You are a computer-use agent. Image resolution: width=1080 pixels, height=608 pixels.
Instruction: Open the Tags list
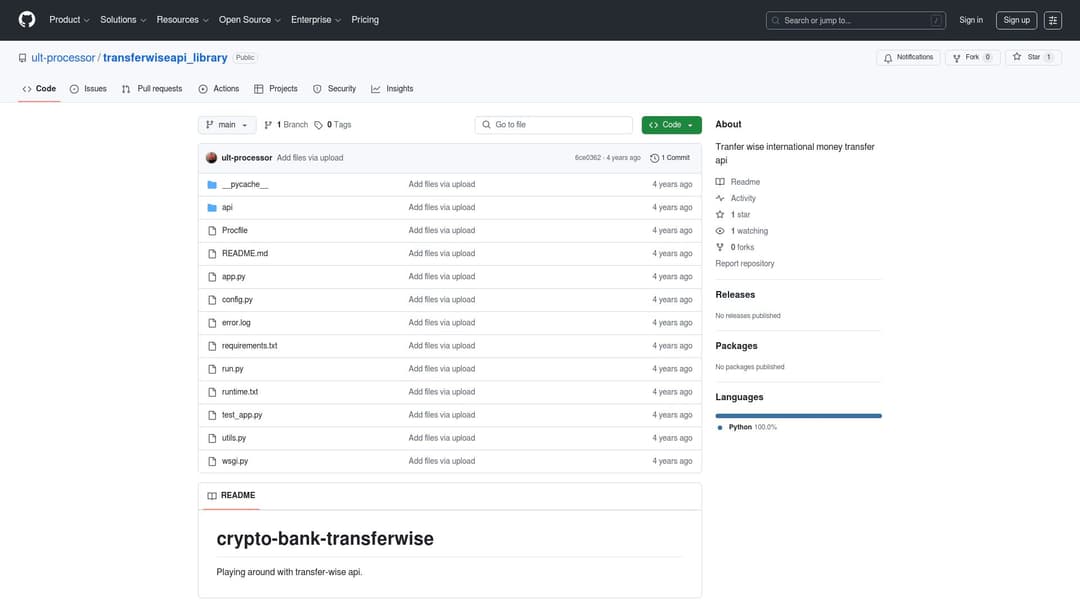point(333,125)
